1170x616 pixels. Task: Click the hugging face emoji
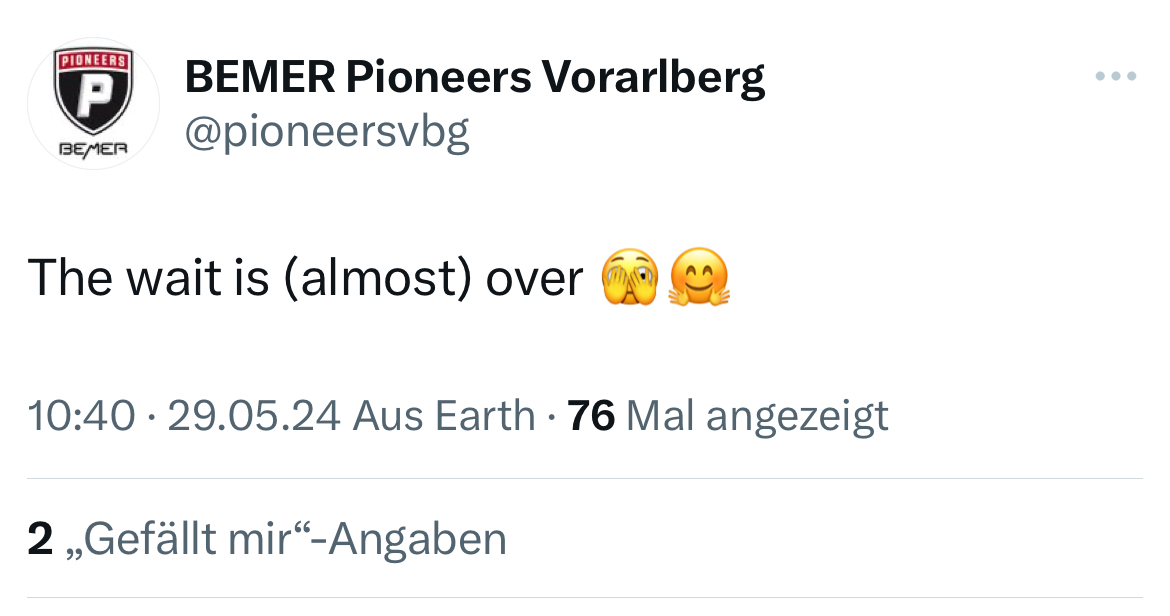tap(698, 277)
